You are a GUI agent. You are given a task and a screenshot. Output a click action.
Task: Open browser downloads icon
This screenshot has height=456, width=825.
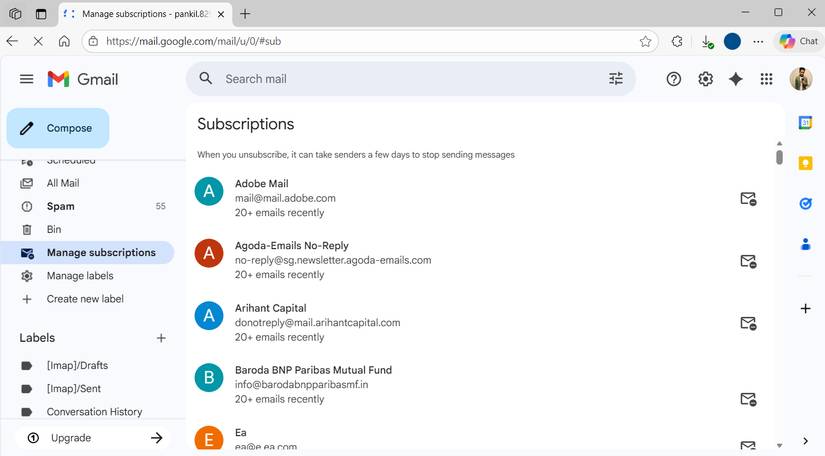click(x=707, y=41)
